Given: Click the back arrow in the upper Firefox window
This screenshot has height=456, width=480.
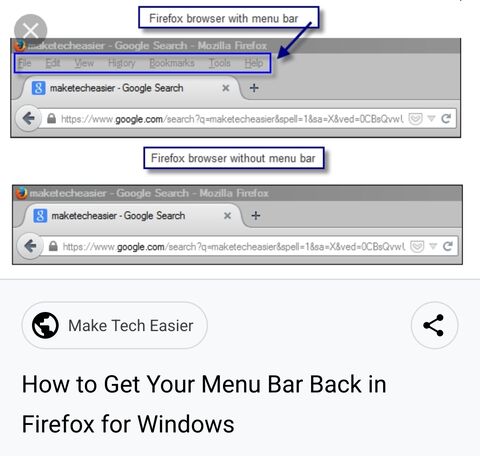Looking at the screenshot, I should [29, 118].
